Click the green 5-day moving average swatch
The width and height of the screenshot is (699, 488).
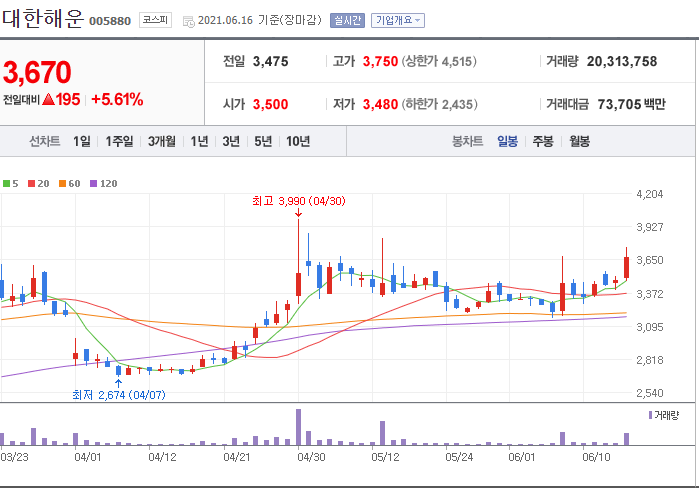pyautogui.click(x=6, y=184)
